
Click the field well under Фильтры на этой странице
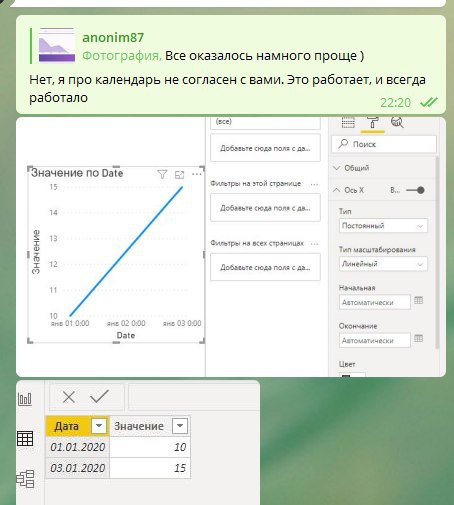tap(265, 208)
